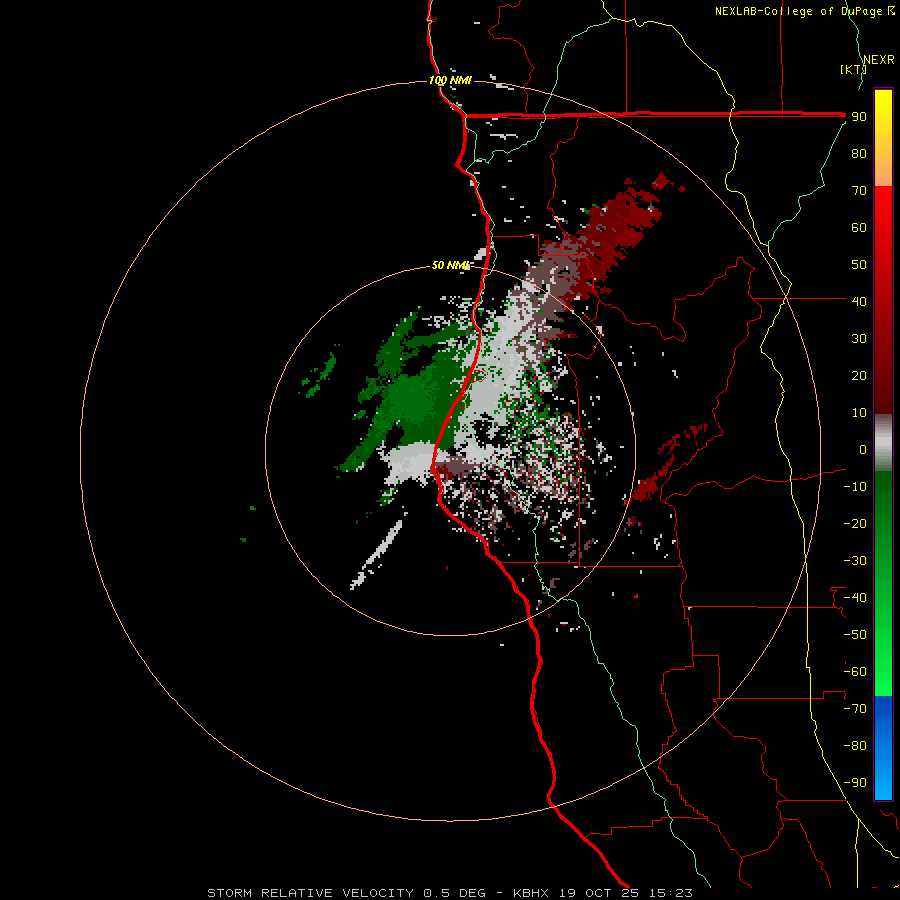Screen dimensions: 900x900
Task: Click the 20 value on velocity scale
Action: pyautogui.click(x=859, y=376)
